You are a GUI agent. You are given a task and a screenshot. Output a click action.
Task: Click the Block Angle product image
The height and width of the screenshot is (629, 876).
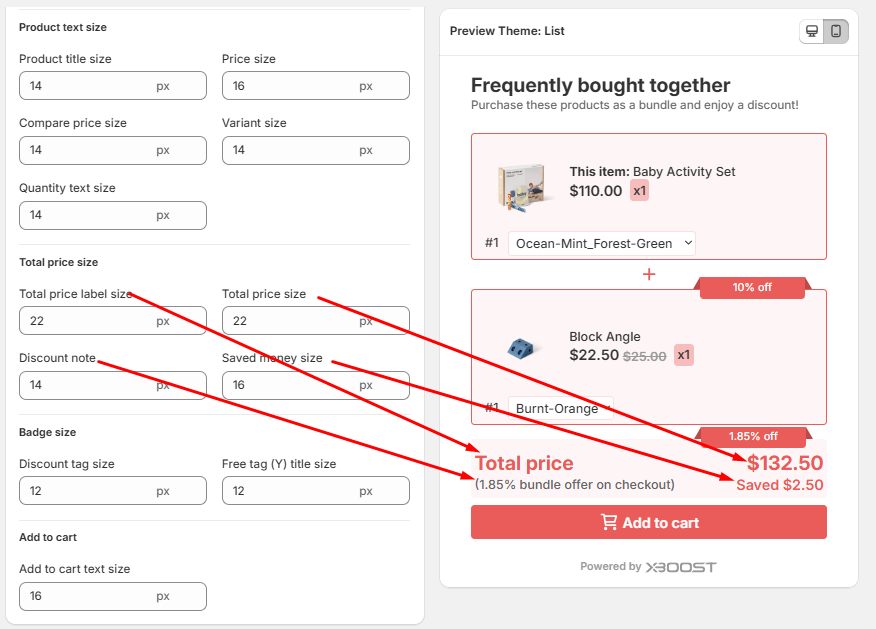[520, 348]
